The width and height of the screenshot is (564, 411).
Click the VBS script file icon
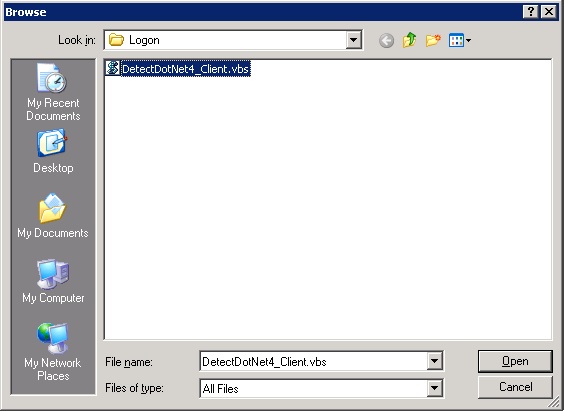click(112, 68)
